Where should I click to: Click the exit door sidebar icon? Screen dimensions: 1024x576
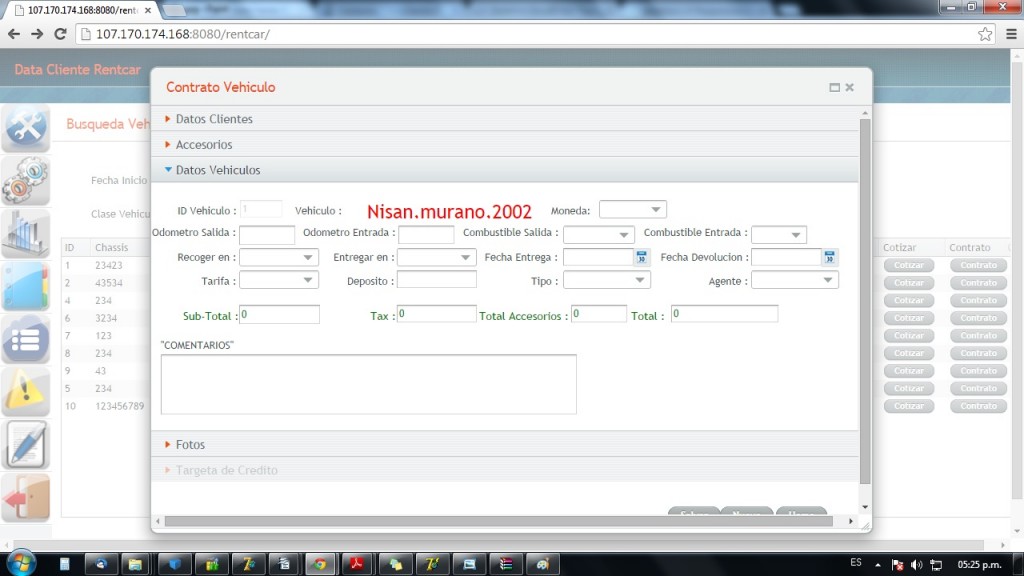tap(26, 498)
